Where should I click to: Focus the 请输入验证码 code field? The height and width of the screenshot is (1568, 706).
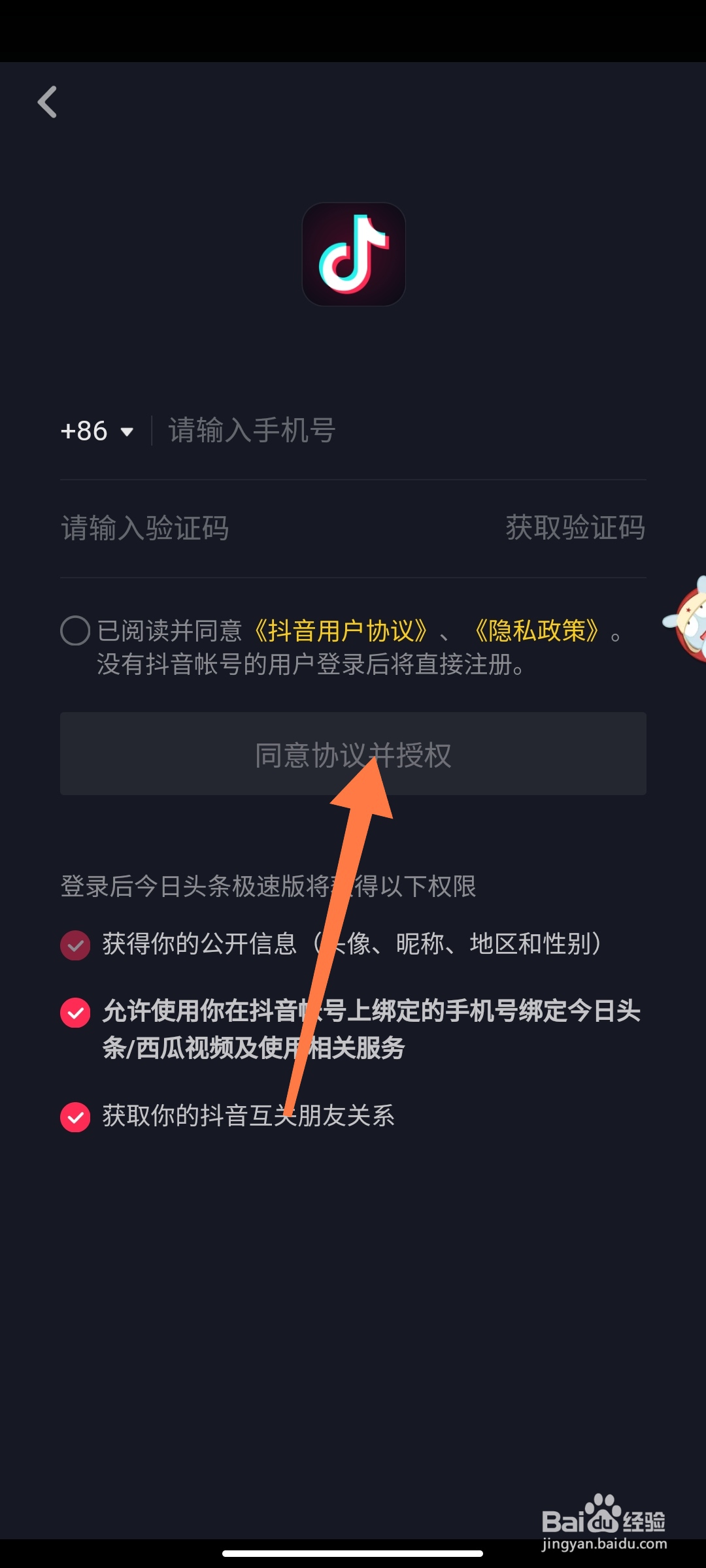click(275, 528)
